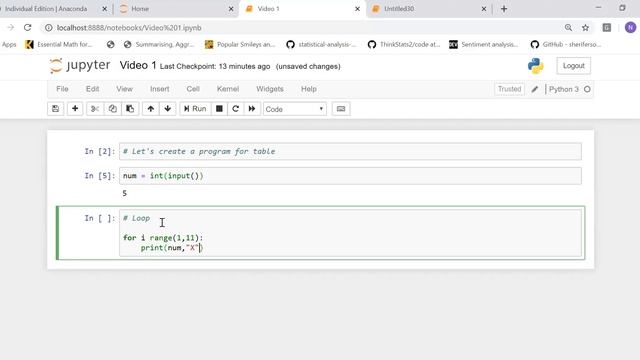Move selected cell down arrow
This screenshot has width=640, height=360.
coord(168,109)
